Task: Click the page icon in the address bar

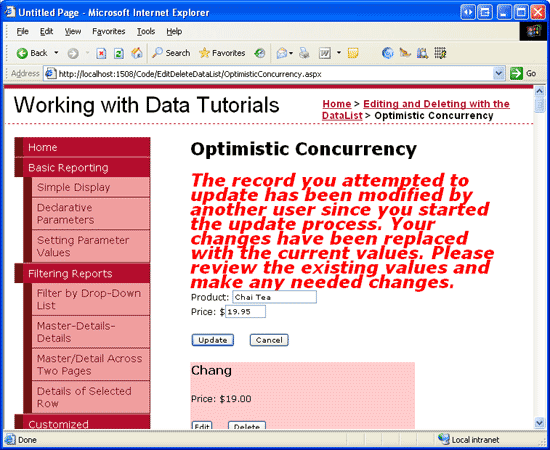Action: pos(51,74)
